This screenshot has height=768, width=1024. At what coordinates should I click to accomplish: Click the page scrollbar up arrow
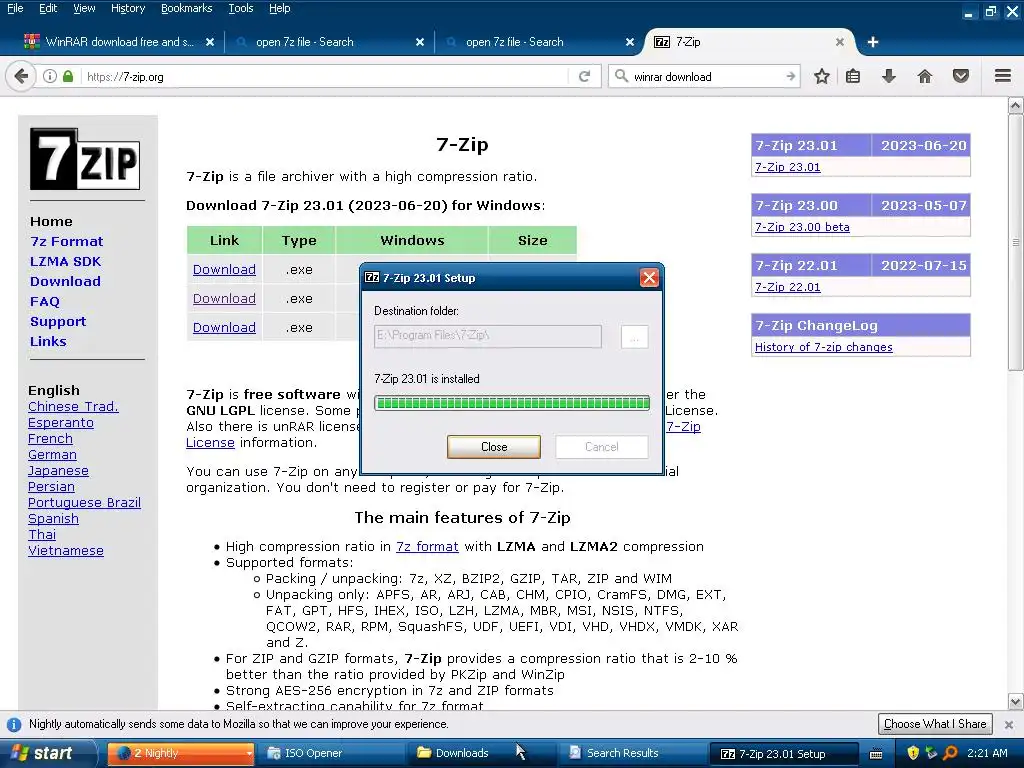click(1016, 105)
